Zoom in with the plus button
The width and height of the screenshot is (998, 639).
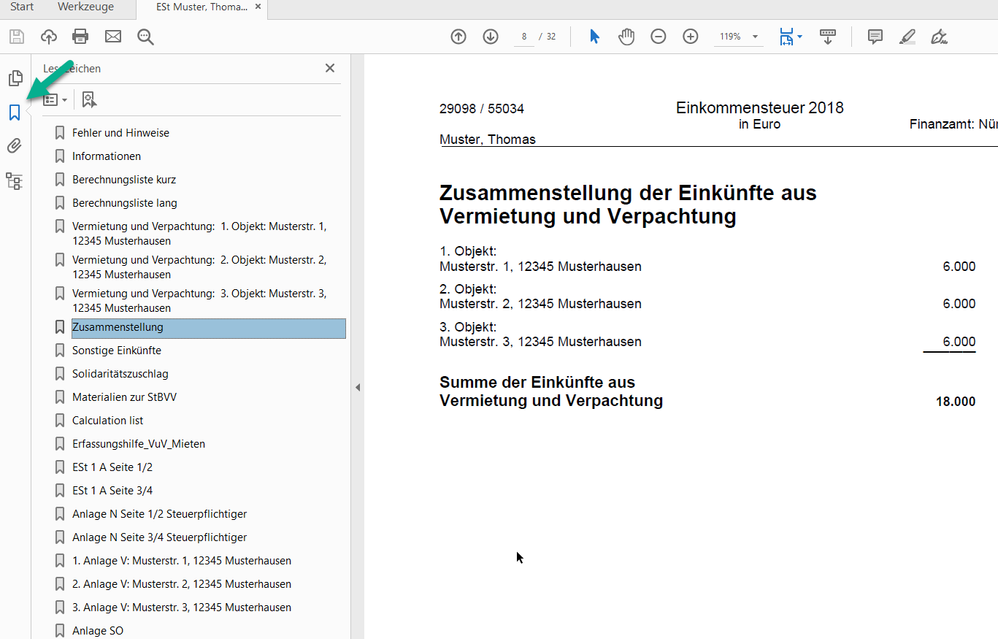pos(691,37)
